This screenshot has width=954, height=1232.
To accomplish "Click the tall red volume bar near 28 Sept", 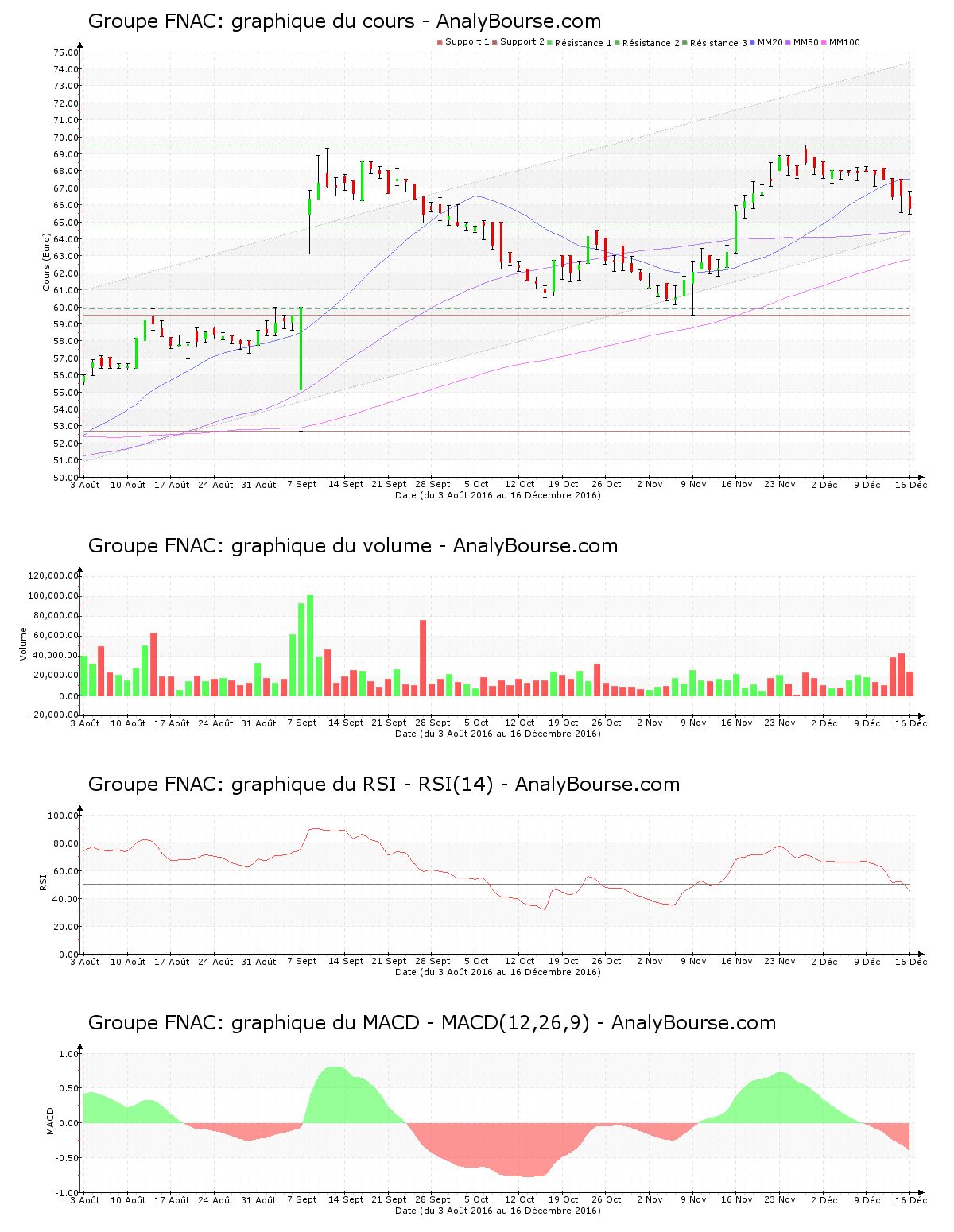I will click(x=423, y=658).
